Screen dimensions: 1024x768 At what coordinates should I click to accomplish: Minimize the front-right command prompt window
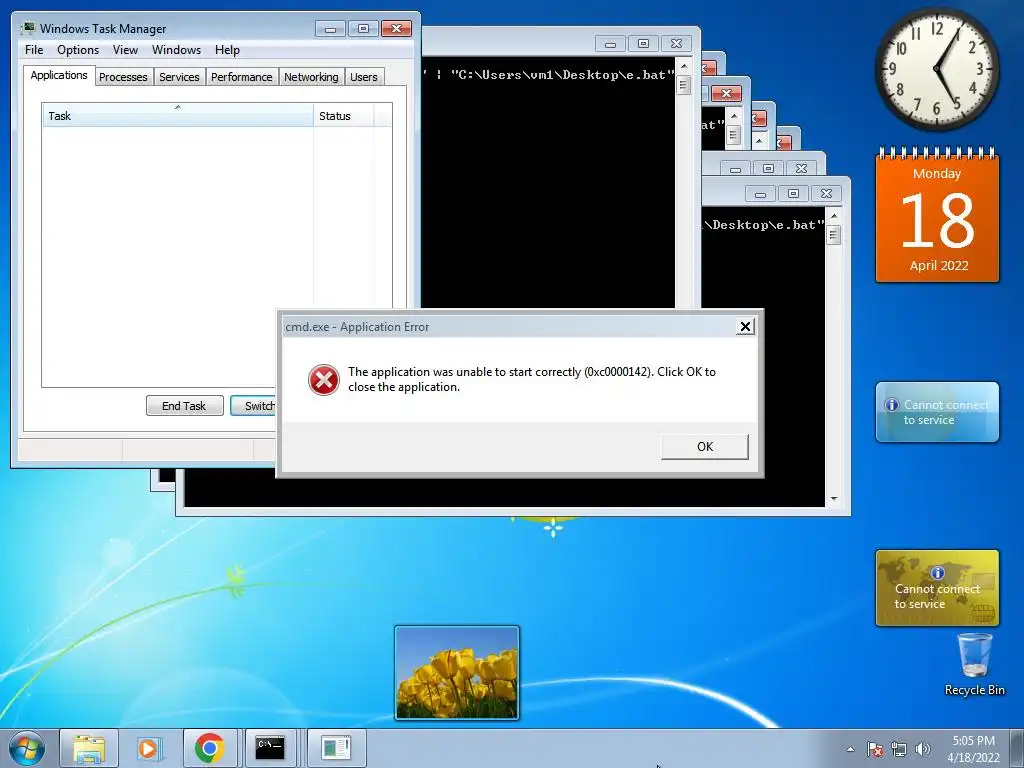(x=760, y=194)
